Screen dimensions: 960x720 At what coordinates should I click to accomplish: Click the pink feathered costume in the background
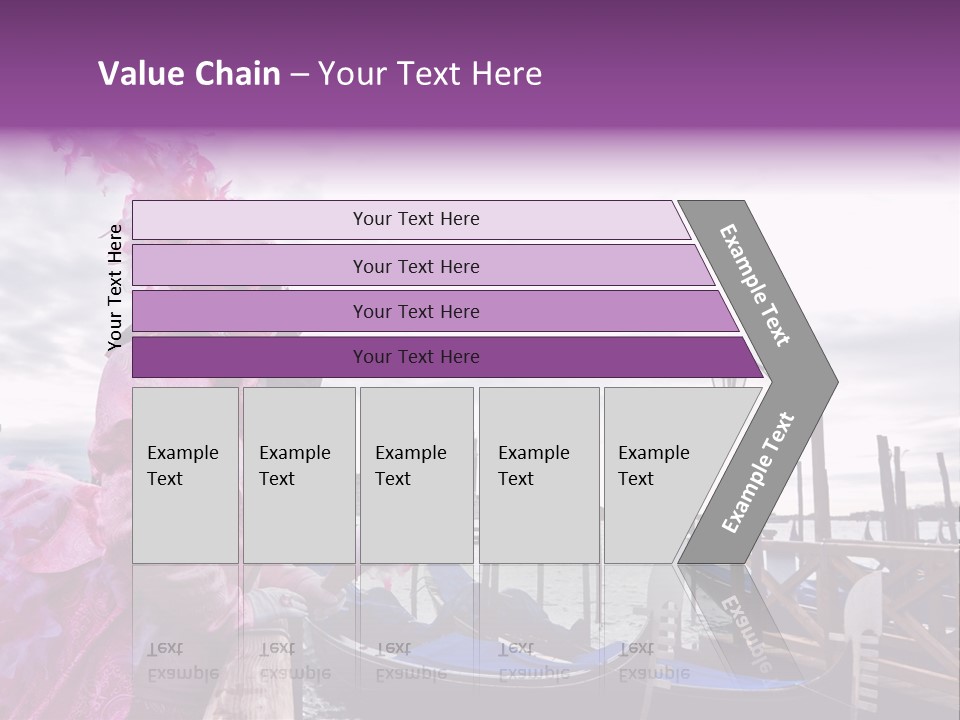(60, 520)
